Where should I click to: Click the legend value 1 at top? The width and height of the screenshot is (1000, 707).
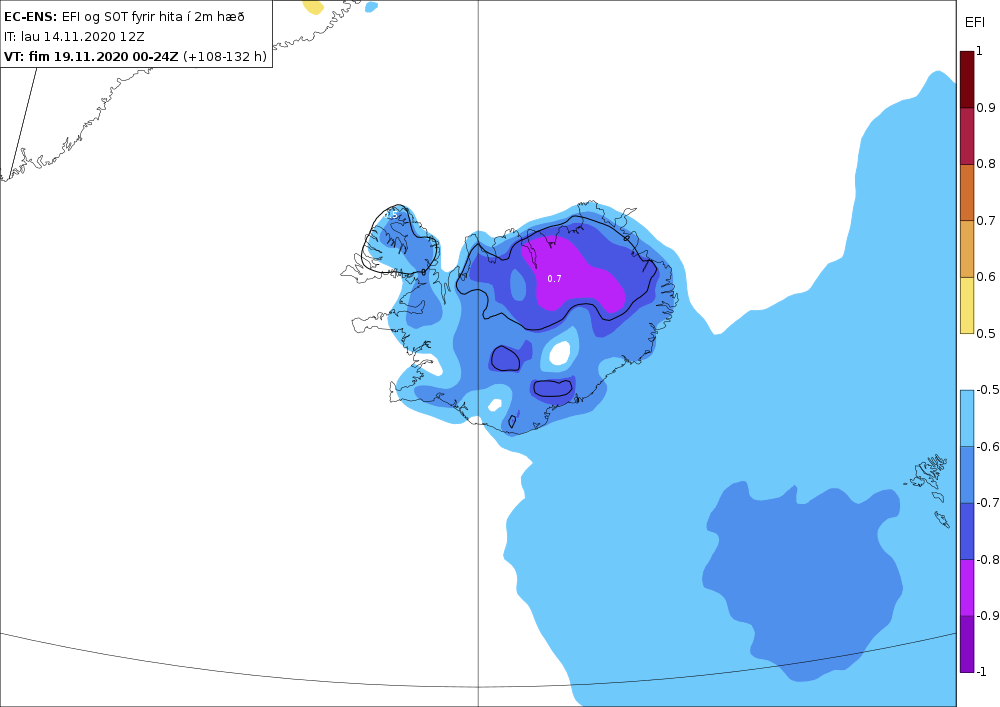(x=980, y=51)
